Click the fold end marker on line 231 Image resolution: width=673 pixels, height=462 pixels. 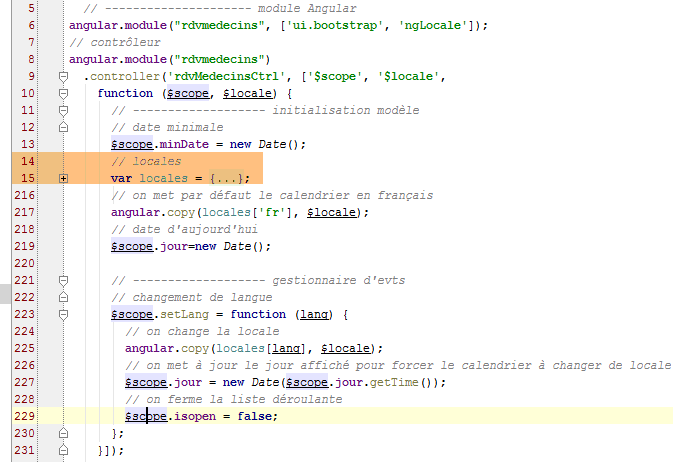[x=63, y=450]
